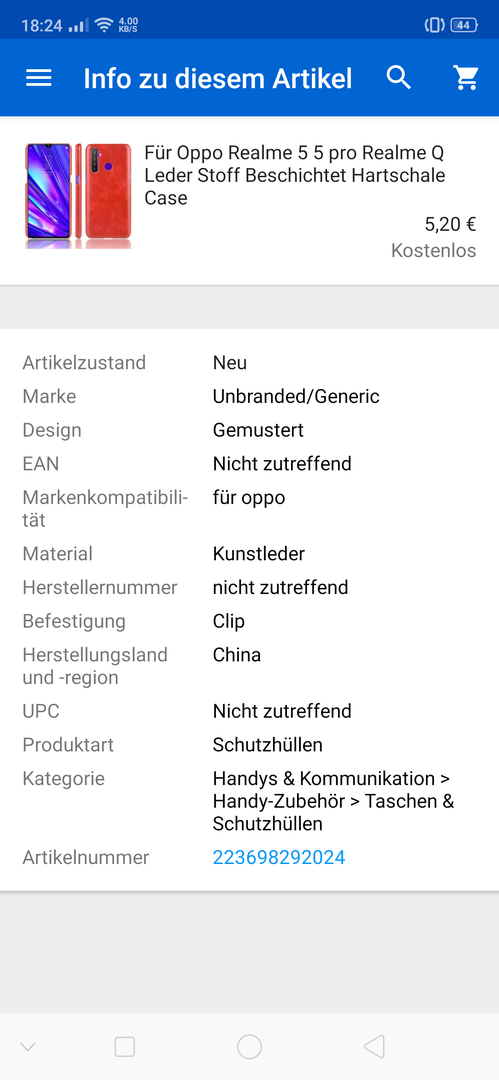Tap the Kostenlos shipping label
499x1080 pixels.
point(434,250)
